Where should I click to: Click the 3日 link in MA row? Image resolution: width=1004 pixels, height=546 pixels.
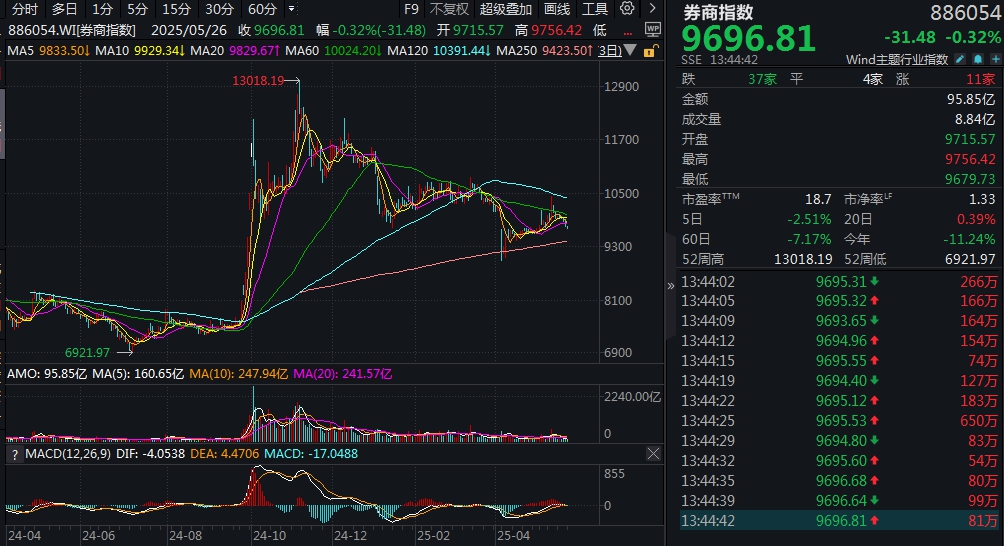pyautogui.click(x=610, y=50)
